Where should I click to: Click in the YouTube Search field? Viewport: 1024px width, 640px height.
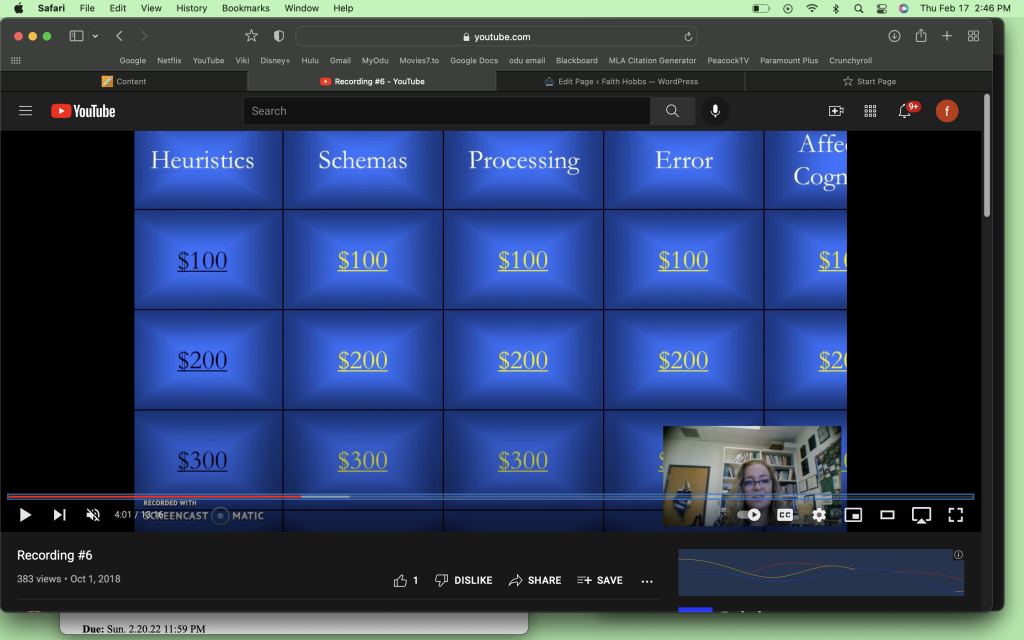(x=447, y=111)
